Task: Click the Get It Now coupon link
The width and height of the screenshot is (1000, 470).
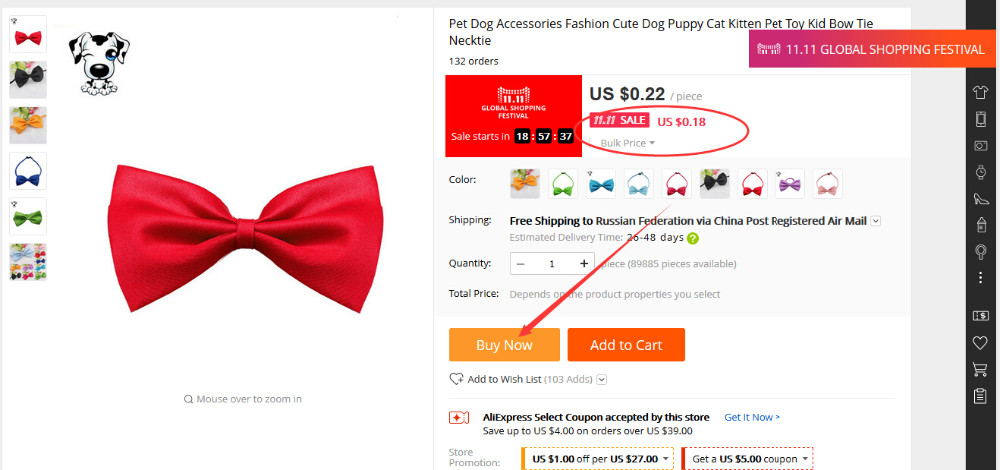Action: point(752,417)
